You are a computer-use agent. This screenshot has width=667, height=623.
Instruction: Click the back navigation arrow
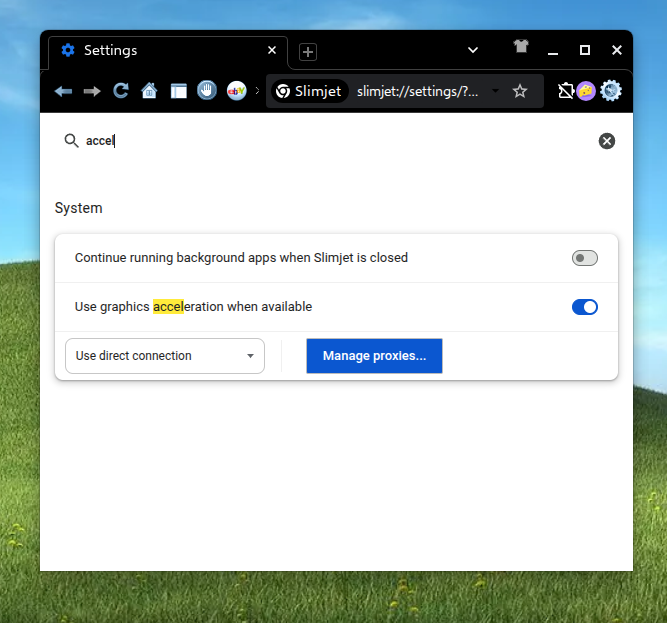pos(63,91)
